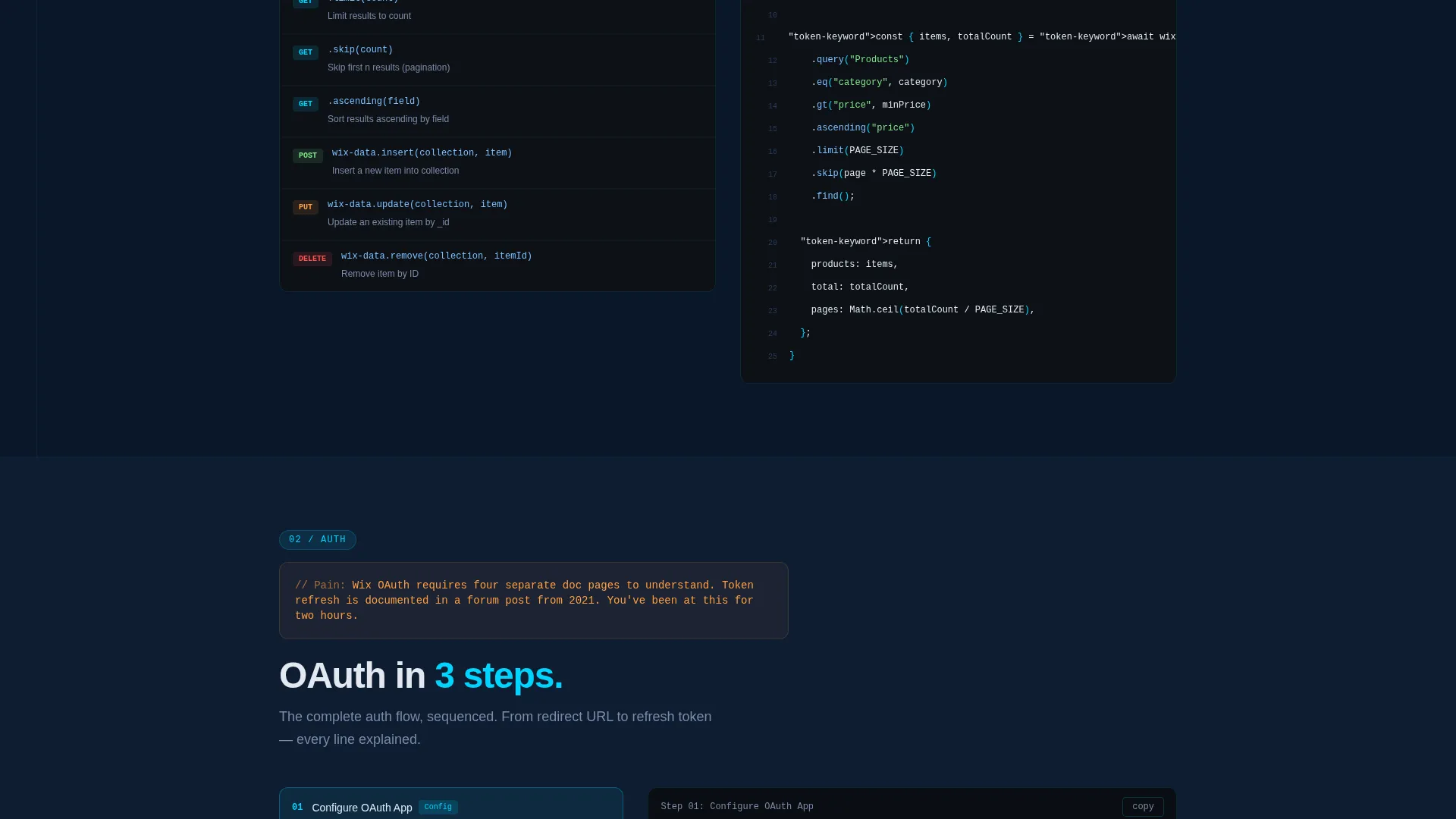Click the 'Step 01: Configure OAuth App' code header

[737, 807]
